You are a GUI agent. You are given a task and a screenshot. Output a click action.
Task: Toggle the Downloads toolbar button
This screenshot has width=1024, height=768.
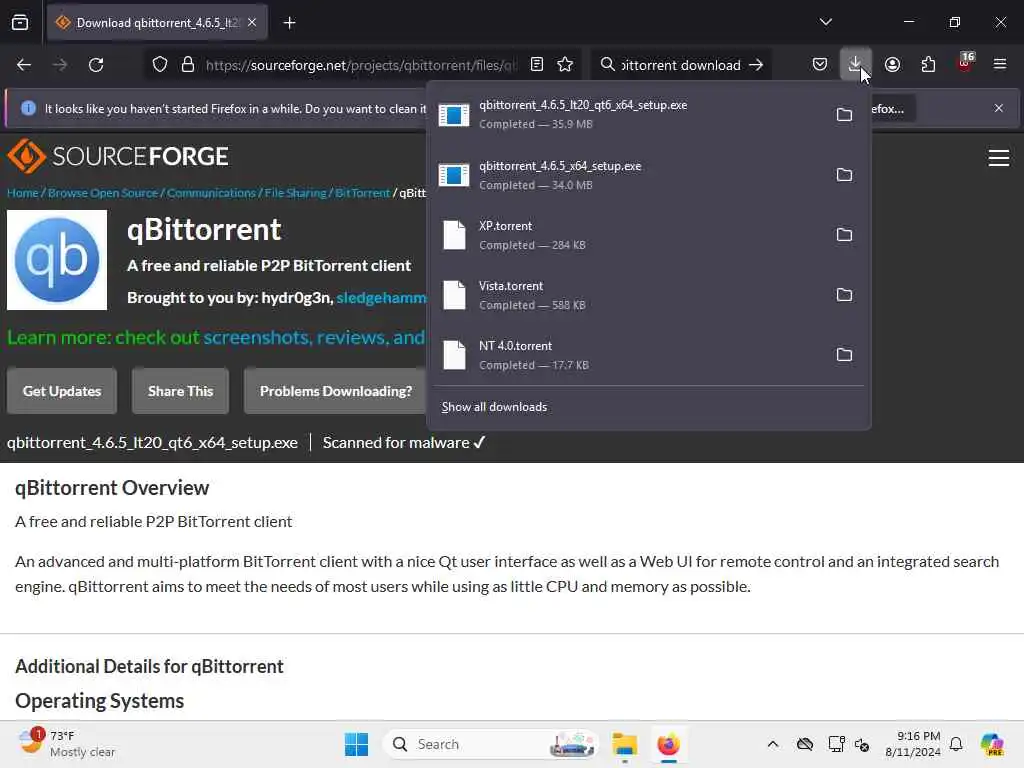click(x=856, y=64)
